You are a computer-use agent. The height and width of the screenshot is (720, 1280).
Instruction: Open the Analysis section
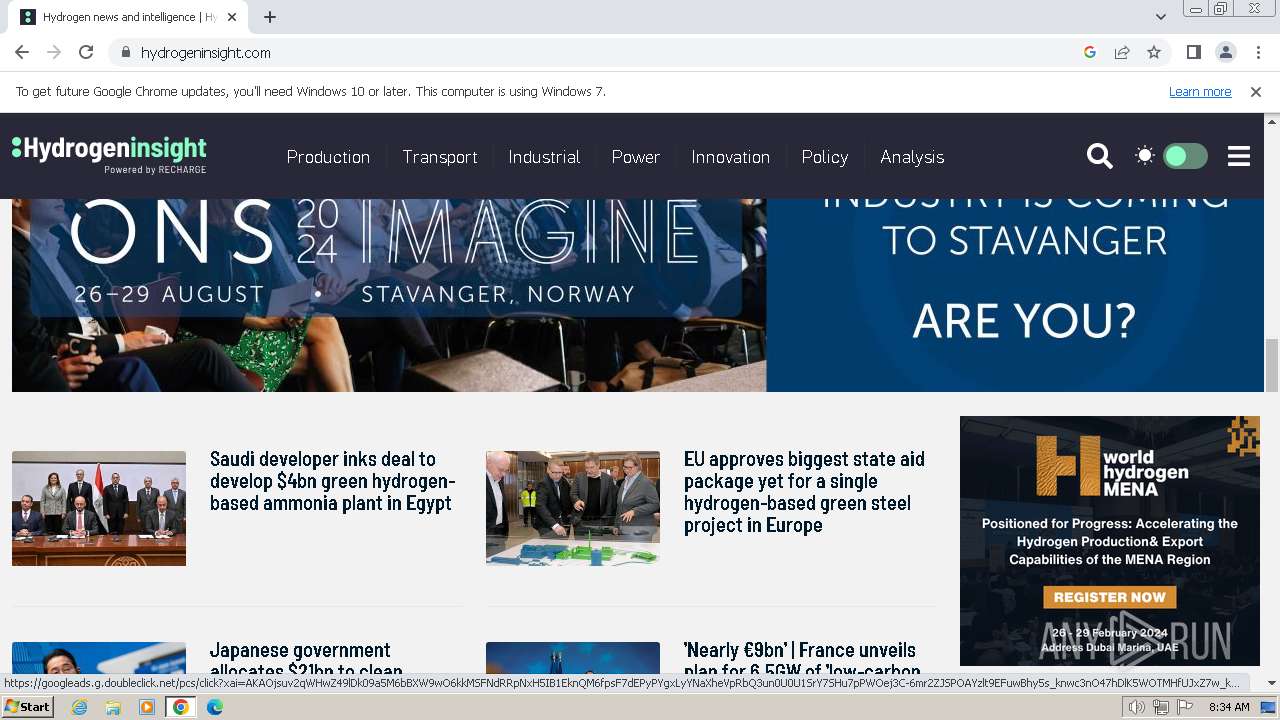coord(912,157)
